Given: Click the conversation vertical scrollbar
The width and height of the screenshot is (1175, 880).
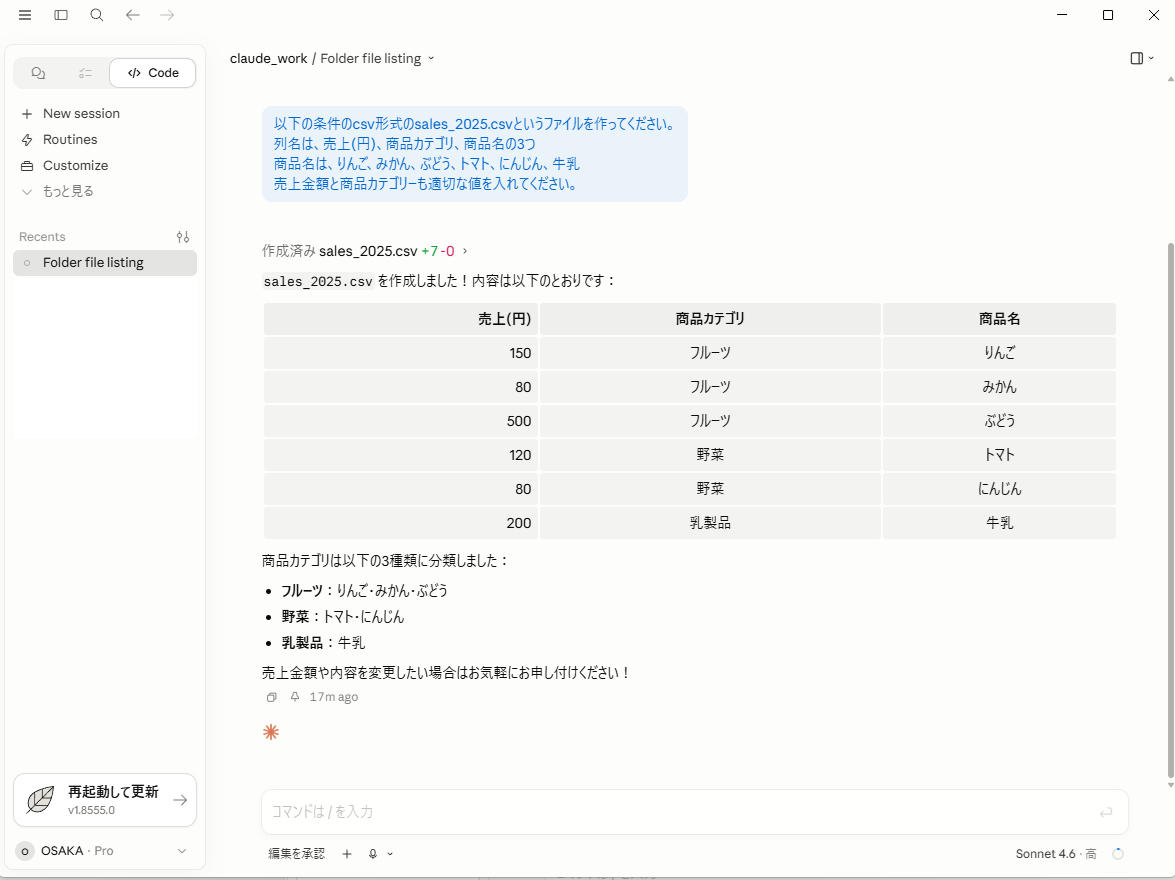Looking at the screenshot, I should (1171, 510).
